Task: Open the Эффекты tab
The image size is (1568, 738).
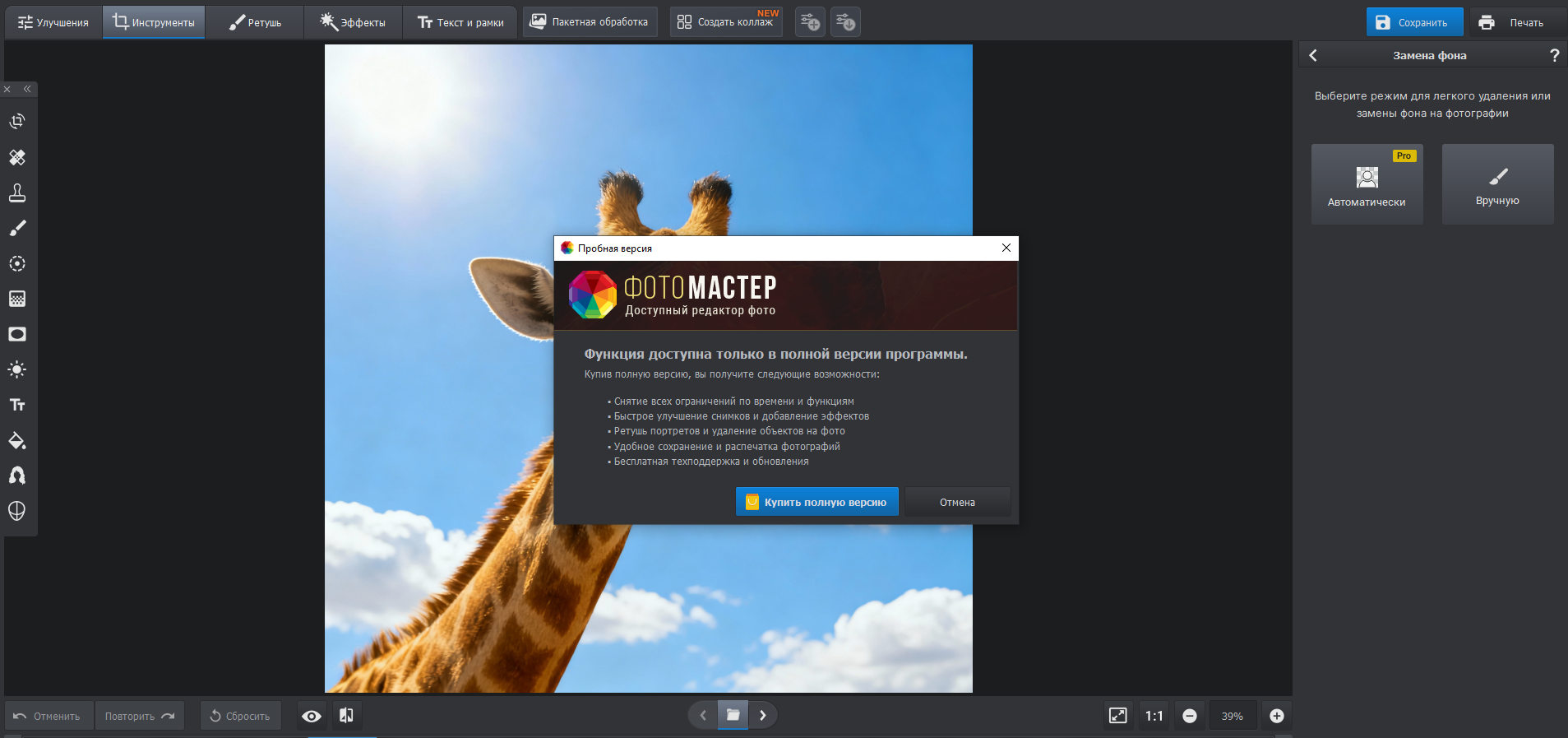Action: click(x=353, y=22)
